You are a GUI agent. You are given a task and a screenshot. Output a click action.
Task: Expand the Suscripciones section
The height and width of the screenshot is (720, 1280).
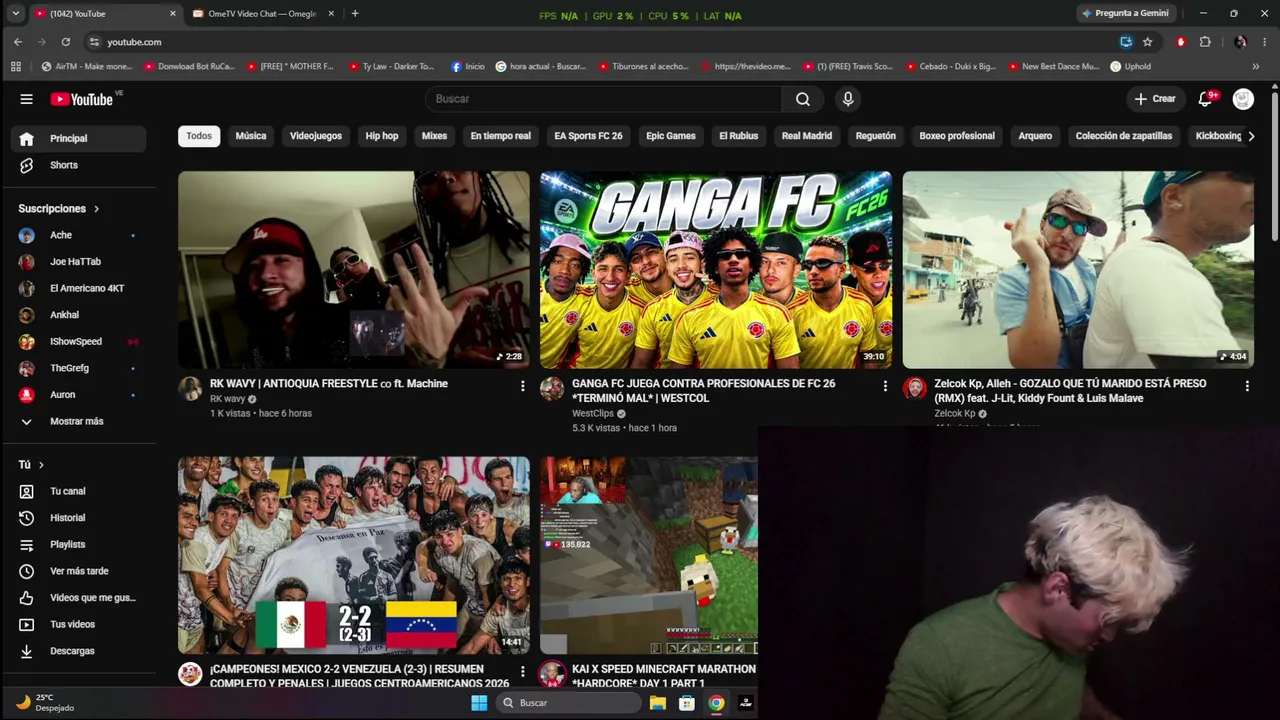pyautogui.click(x=59, y=209)
